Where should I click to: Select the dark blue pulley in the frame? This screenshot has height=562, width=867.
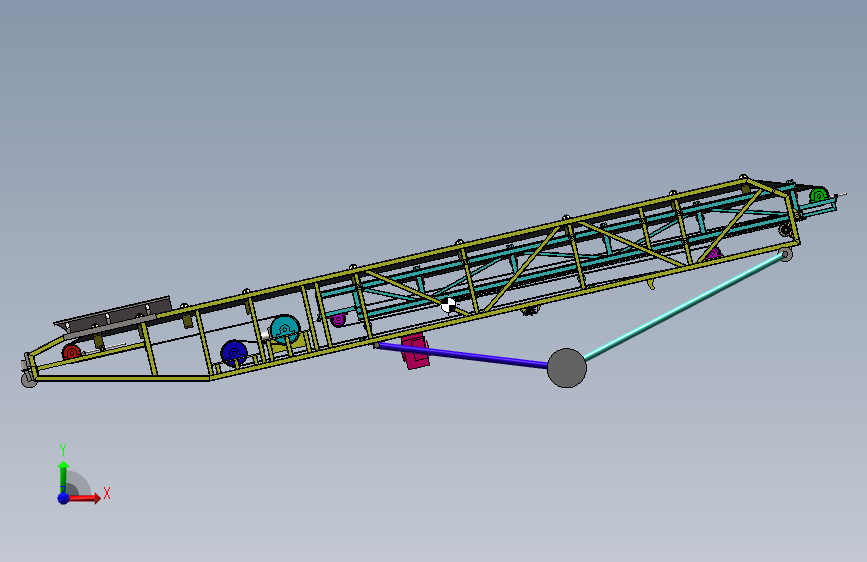tap(234, 353)
